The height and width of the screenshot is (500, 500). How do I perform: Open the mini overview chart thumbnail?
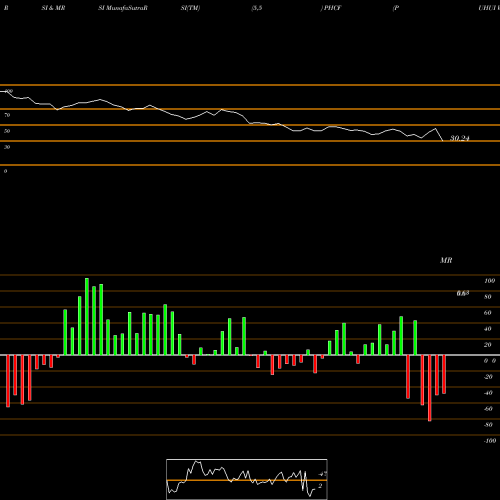(247, 479)
